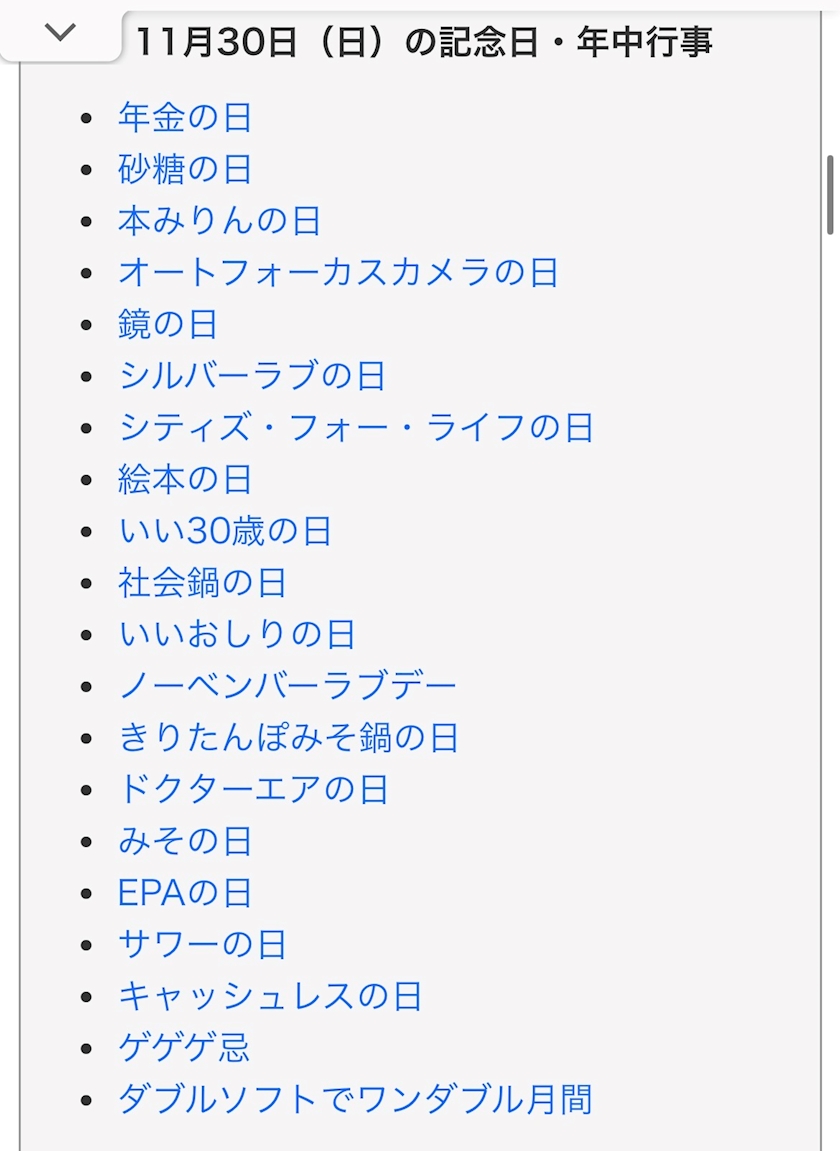
Task: Open the EPAの日 link
Action: (x=184, y=893)
